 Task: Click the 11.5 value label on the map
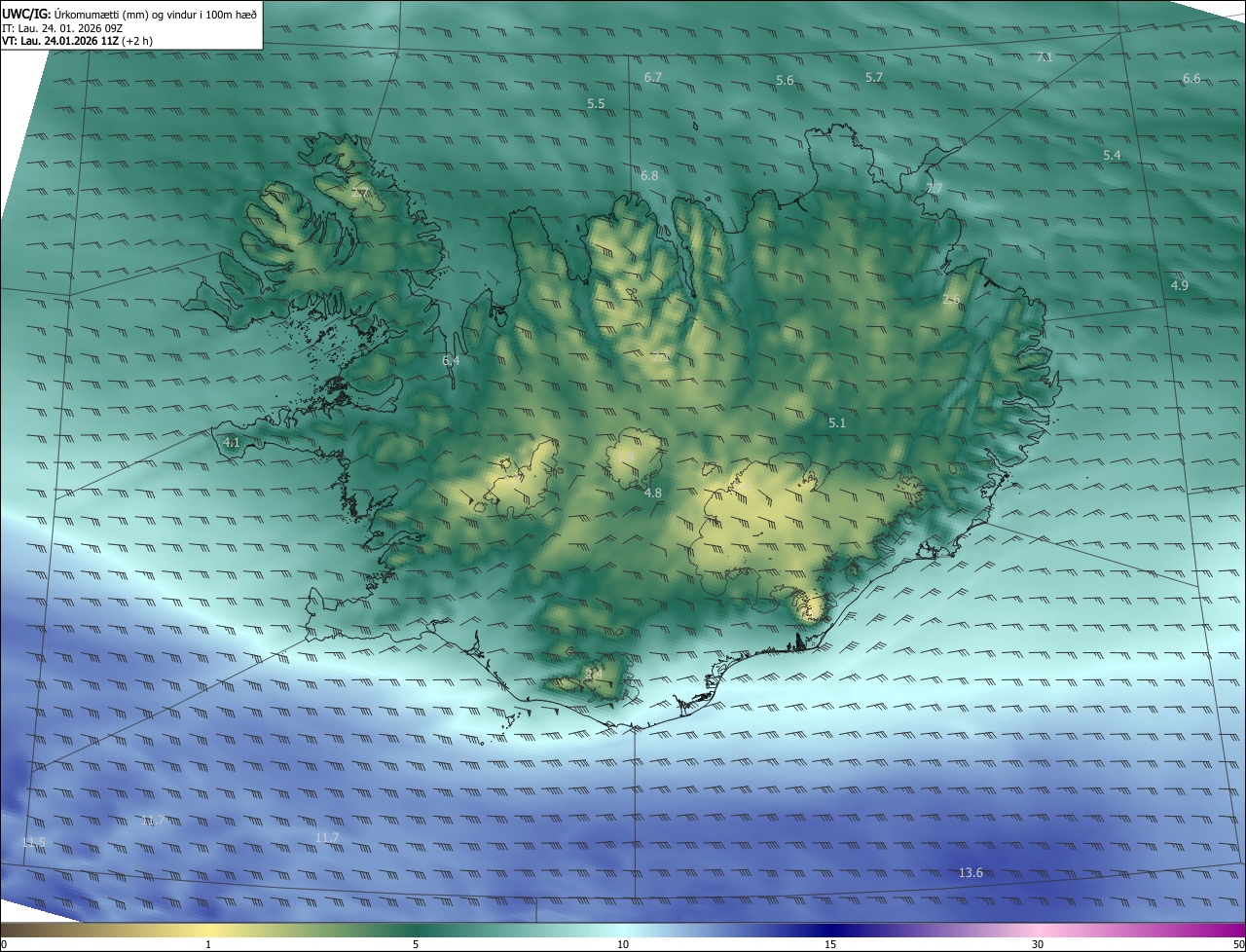pyautogui.click(x=33, y=842)
